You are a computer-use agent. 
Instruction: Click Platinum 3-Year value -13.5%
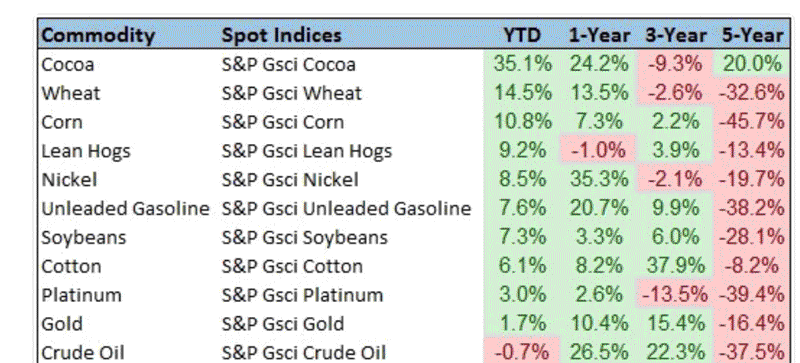click(676, 295)
